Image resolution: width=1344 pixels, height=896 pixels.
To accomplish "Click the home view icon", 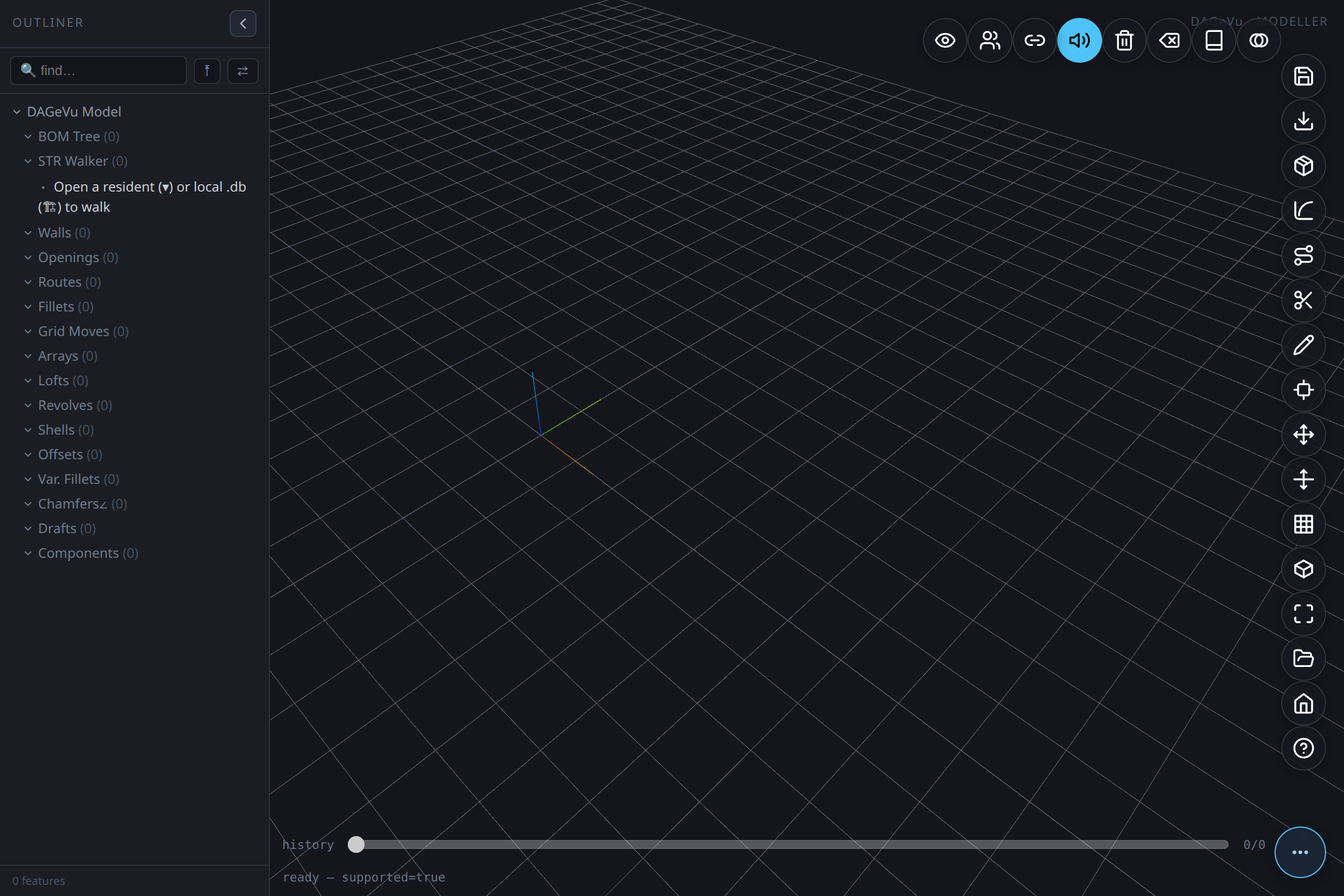I will [x=1304, y=703].
